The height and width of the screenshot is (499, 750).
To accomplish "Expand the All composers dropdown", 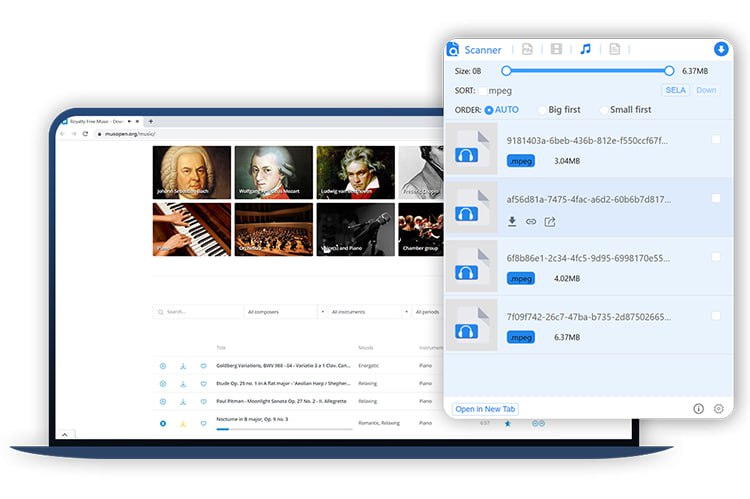I will [281, 312].
